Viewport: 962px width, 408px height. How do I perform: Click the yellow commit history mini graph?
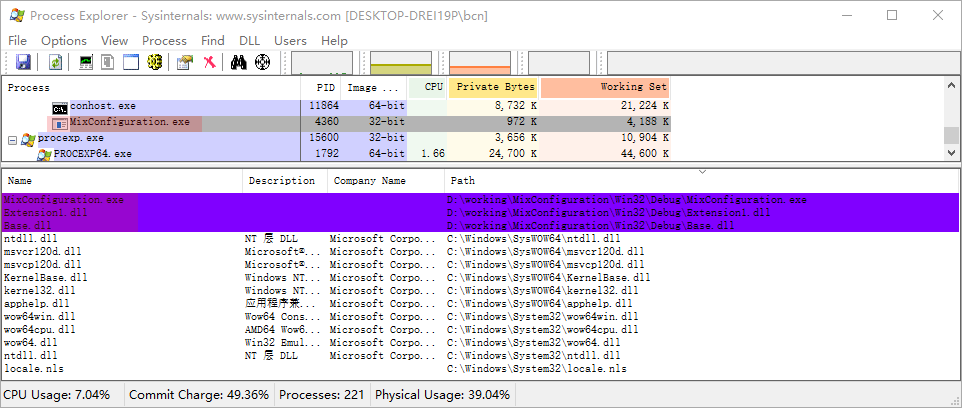(401, 63)
